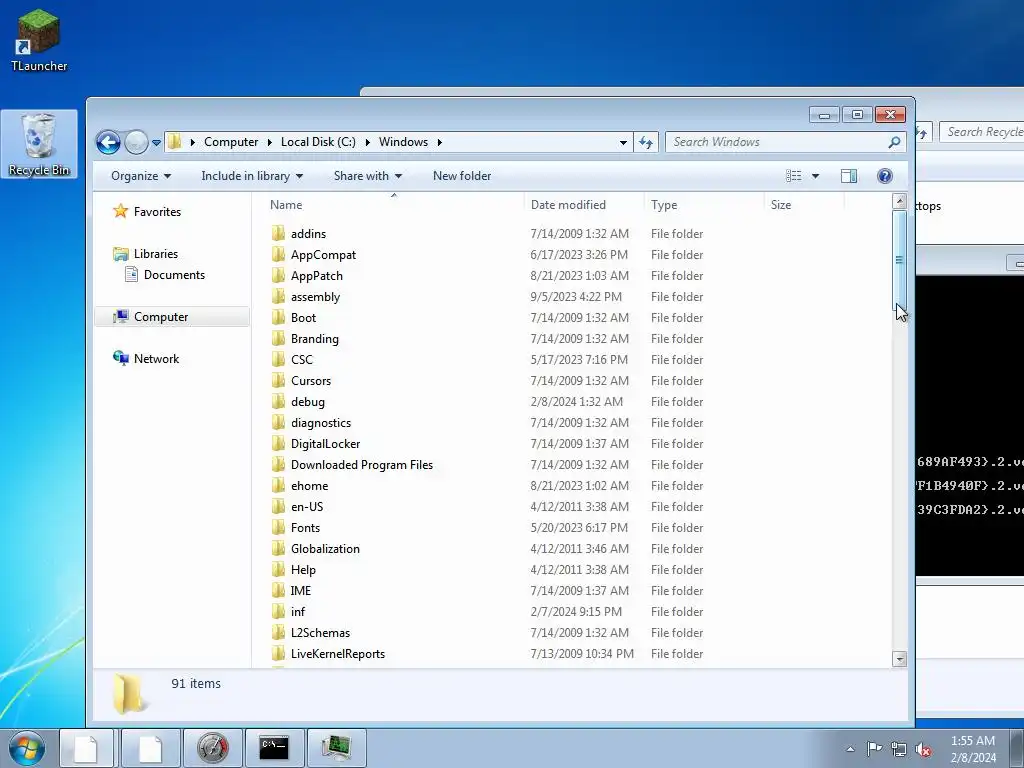Sort by Size column header
Viewport: 1024px width, 768px height.
[x=780, y=204]
